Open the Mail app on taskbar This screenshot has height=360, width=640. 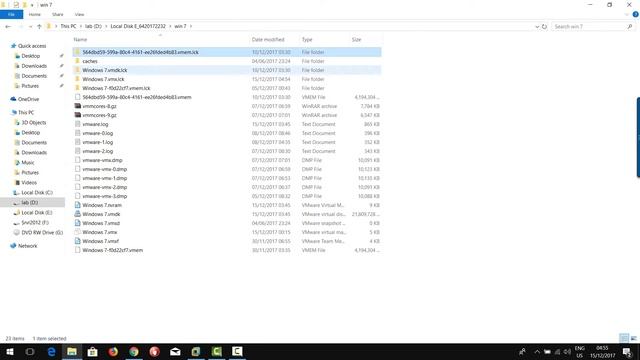(x=175, y=351)
